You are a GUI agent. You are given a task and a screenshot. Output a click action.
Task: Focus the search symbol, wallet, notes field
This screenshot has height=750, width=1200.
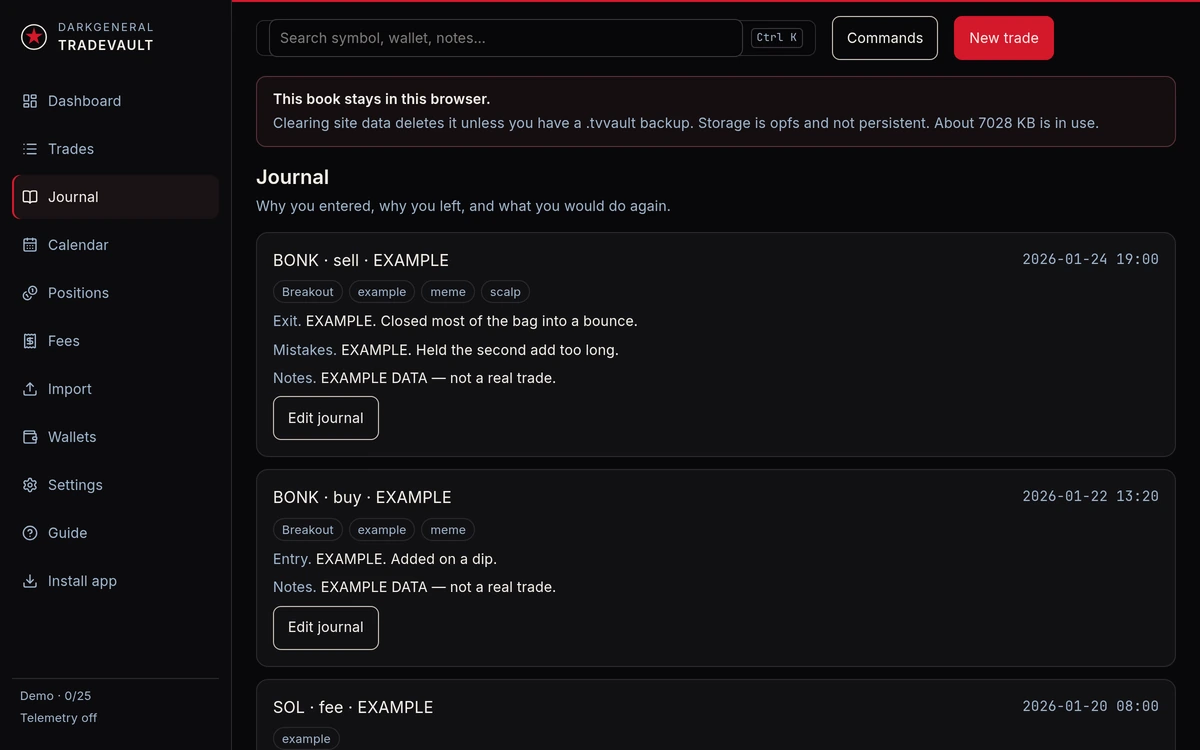(x=506, y=38)
